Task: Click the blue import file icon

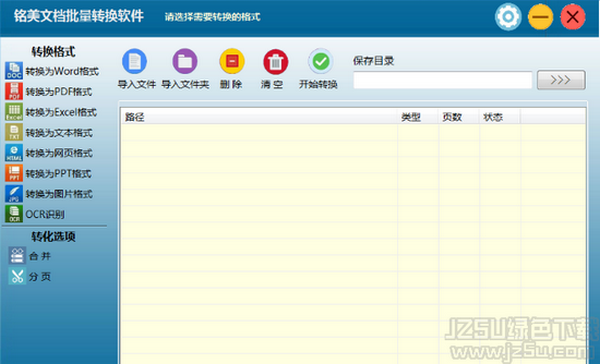Action: pyautogui.click(x=134, y=61)
